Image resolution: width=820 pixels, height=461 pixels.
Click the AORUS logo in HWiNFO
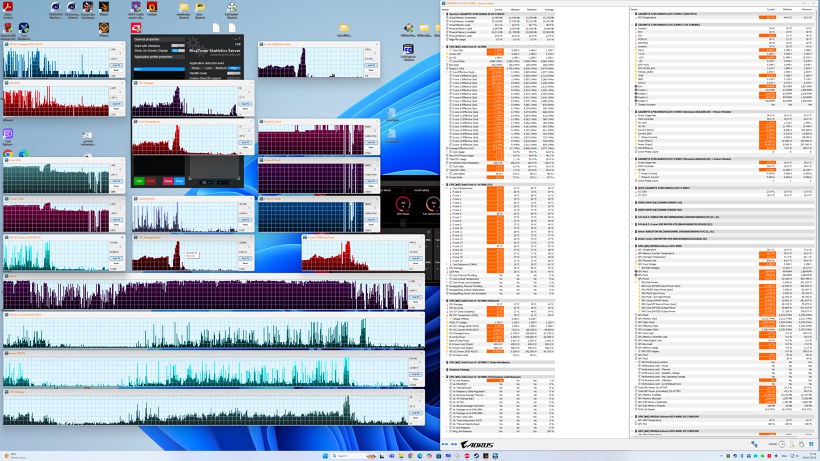pyautogui.click(x=475, y=444)
